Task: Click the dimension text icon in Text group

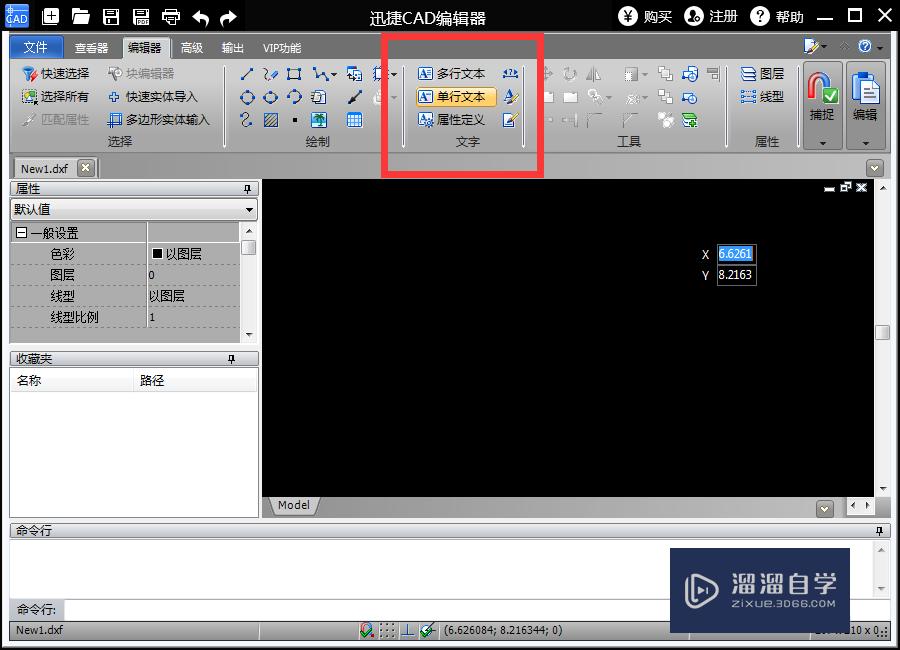Action: [x=510, y=73]
